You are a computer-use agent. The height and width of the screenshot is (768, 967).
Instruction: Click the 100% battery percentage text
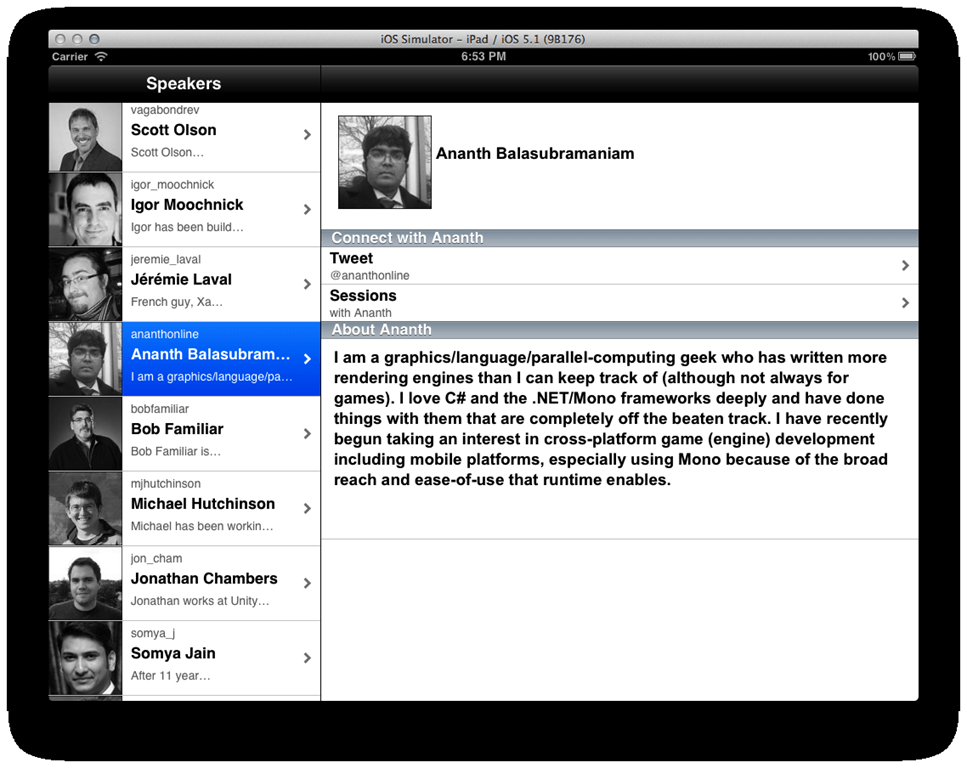click(x=882, y=56)
